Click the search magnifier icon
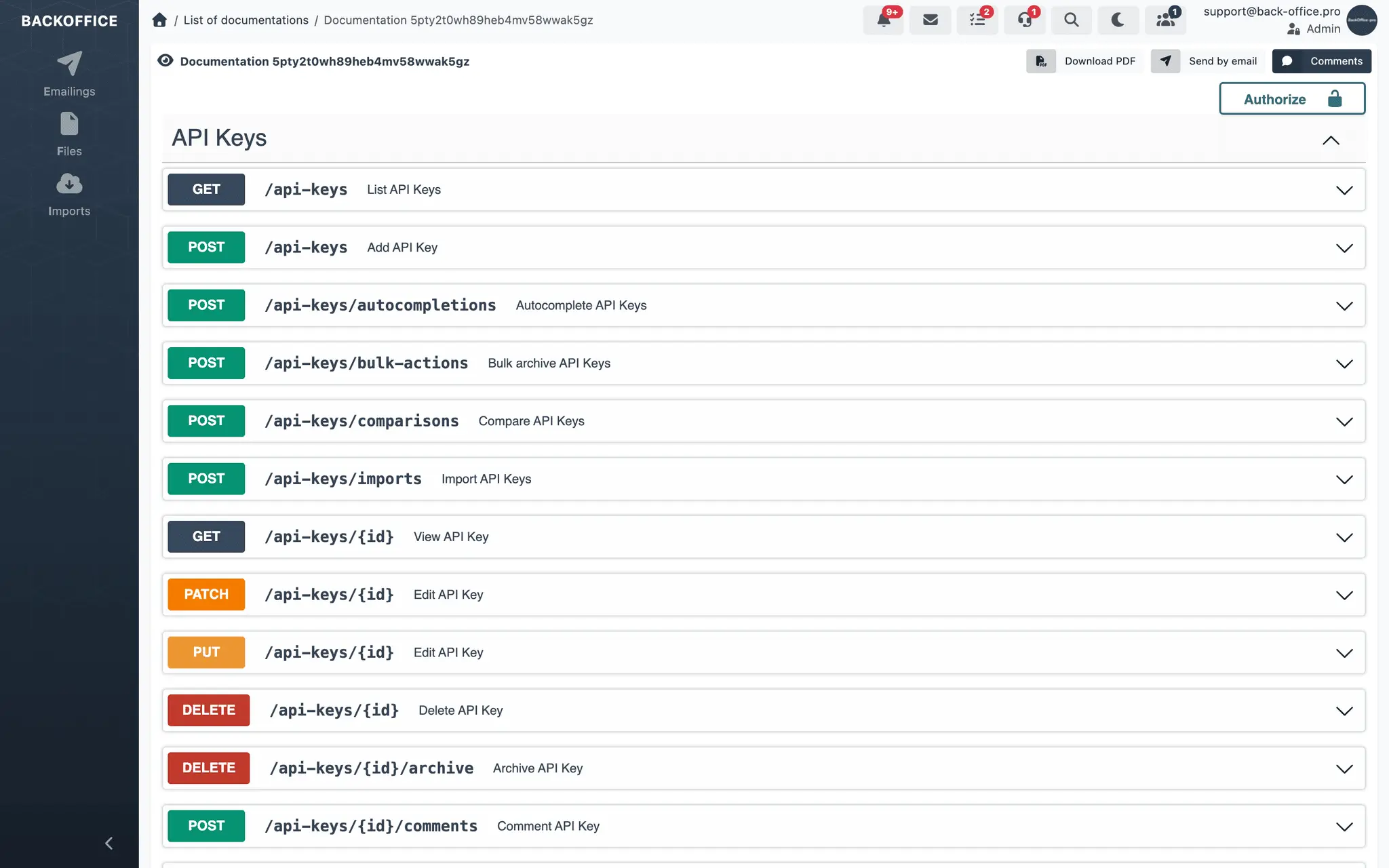Screen dimensions: 1389x868 tap(1071, 20)
